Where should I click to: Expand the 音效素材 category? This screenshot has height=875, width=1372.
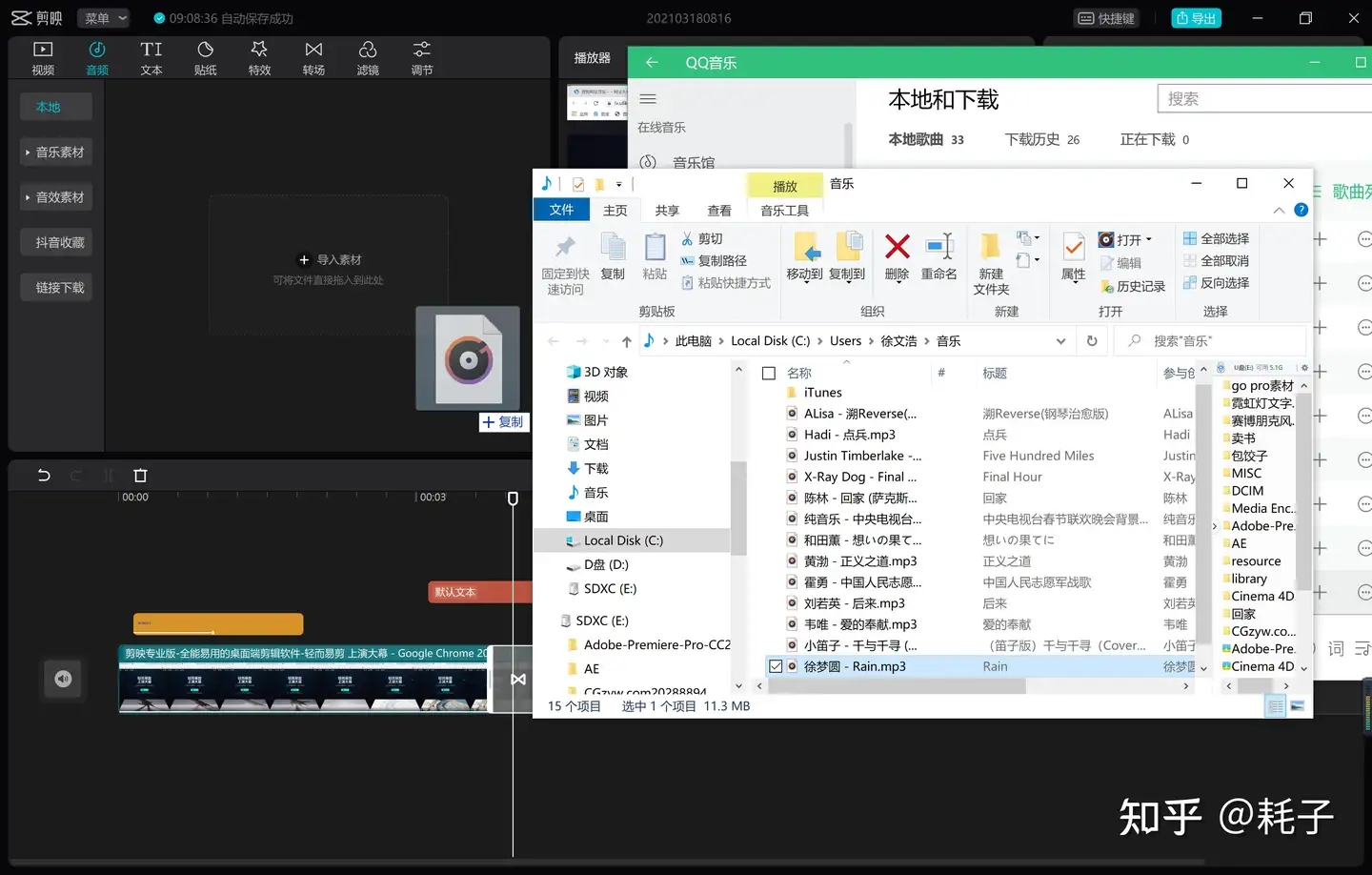click(56, 197)
